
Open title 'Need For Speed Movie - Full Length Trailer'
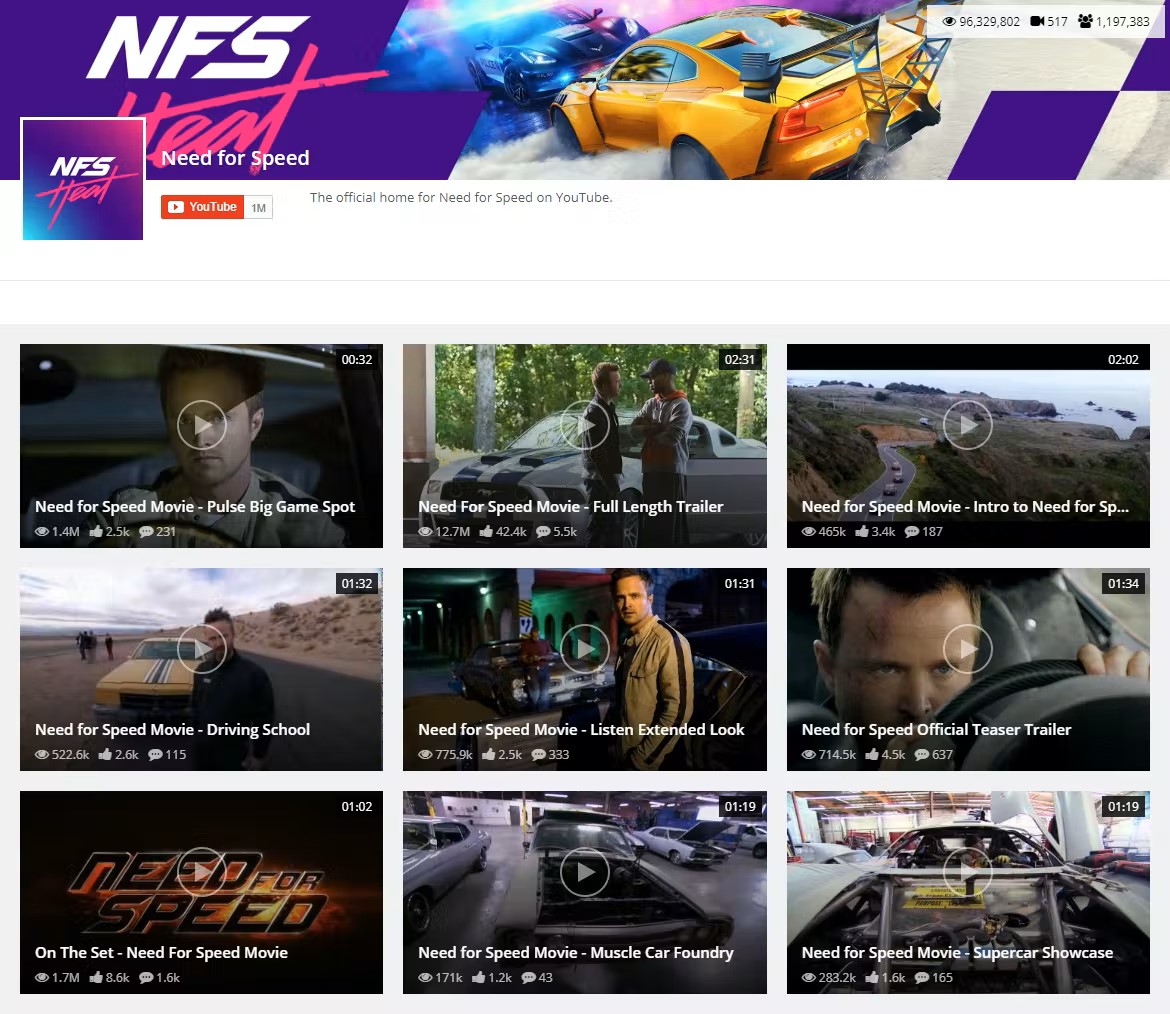click(571, 507)
